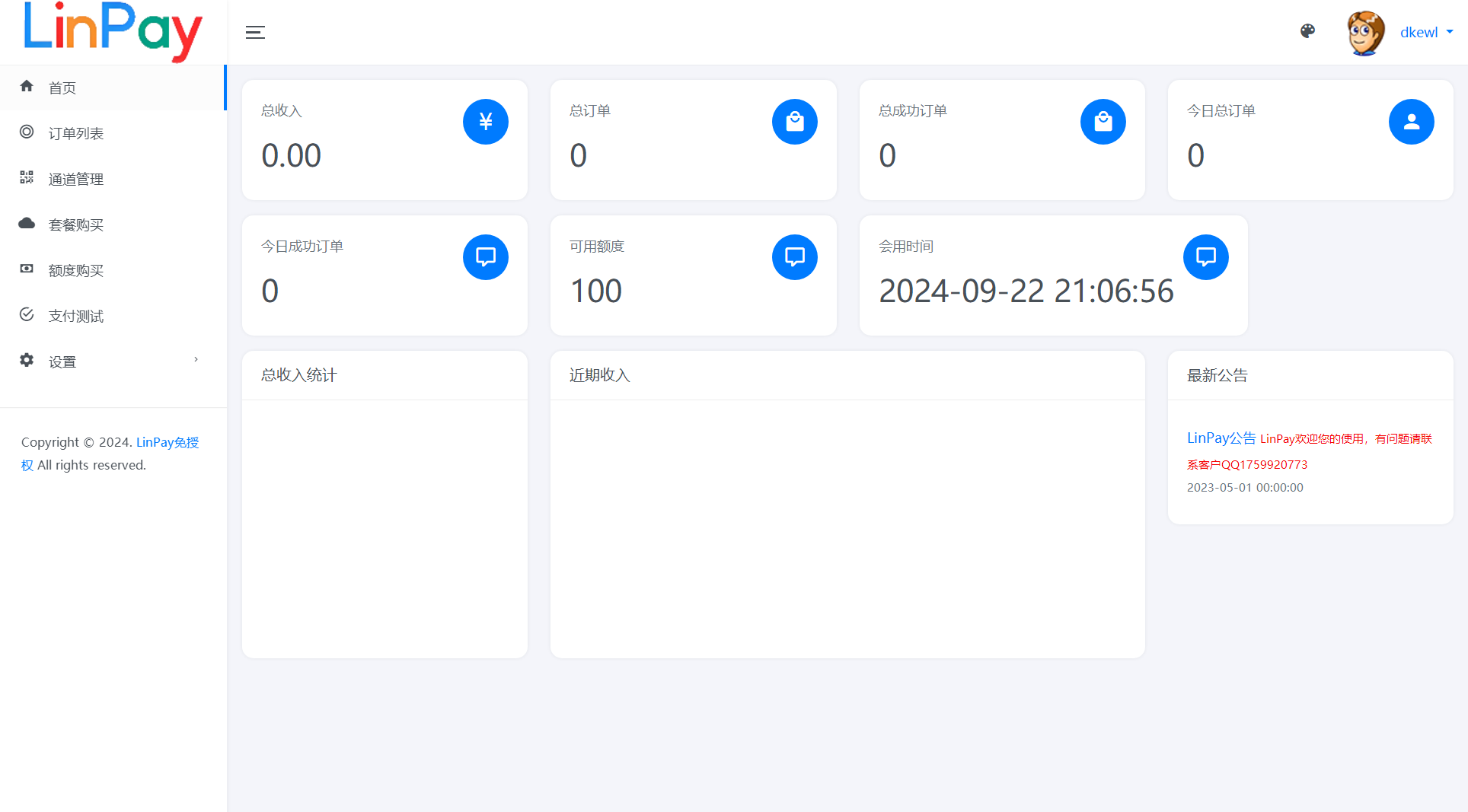The image size is (1468, 812).
Task: Open the LinPay公告 announcement link
Action: click(x=1221, y=438)
